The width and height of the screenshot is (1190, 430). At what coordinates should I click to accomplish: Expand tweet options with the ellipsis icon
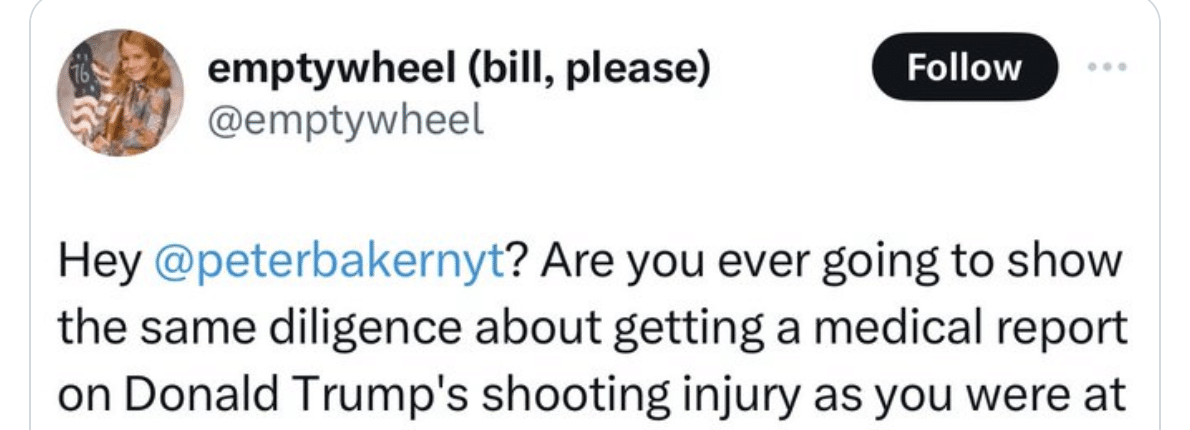tap(1107, 67)
